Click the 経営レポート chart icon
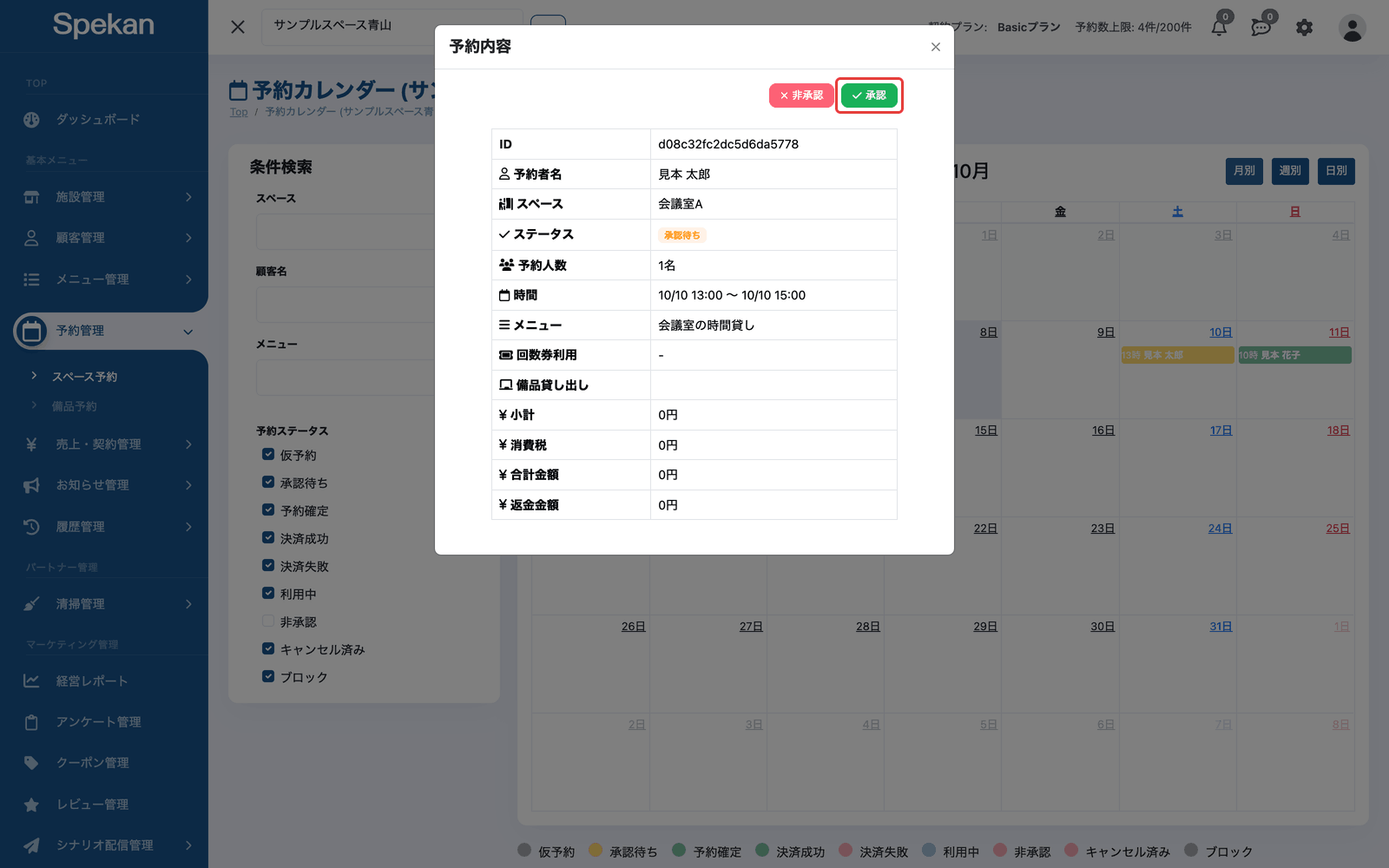Viewport: 1389px width, 868px height. tap(31, 681)
